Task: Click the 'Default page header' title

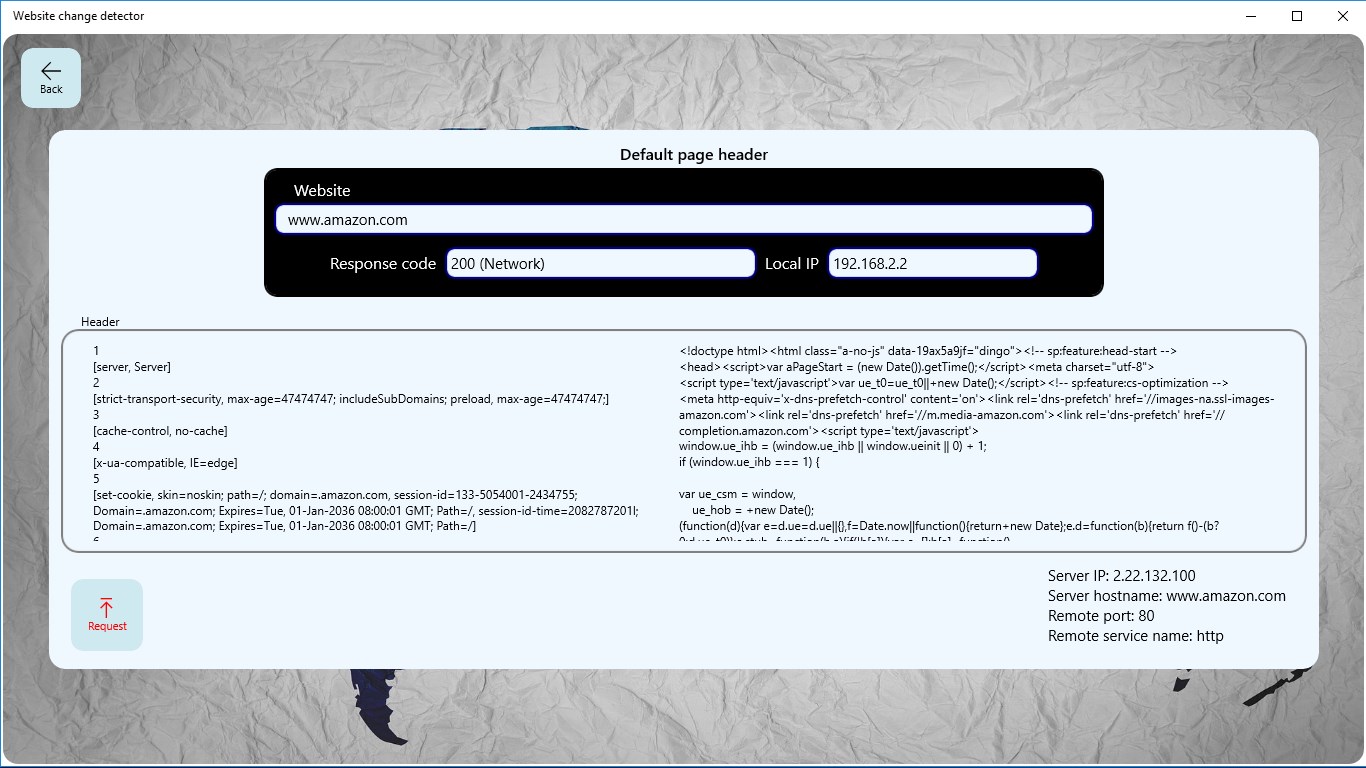Action: pos(694,154)
